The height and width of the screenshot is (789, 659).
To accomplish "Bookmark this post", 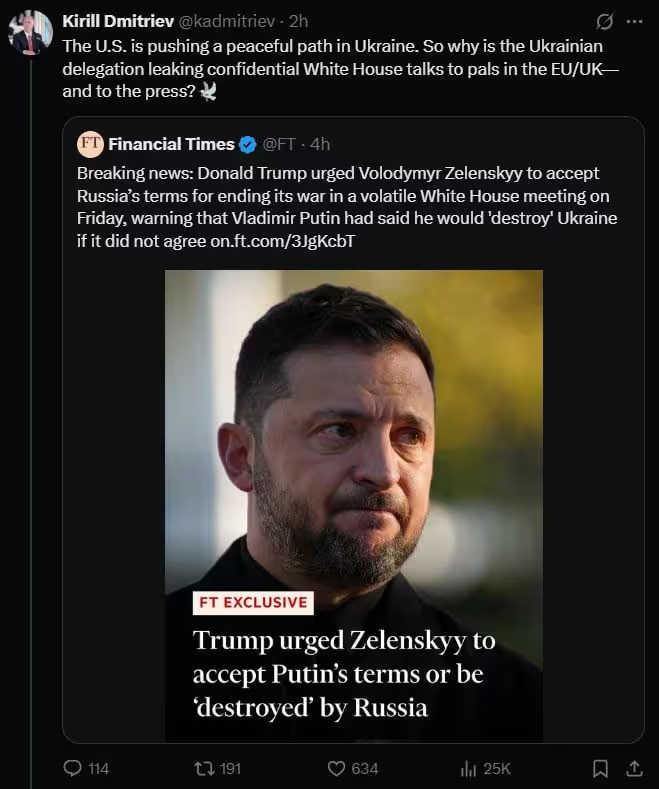I will 600,768.
